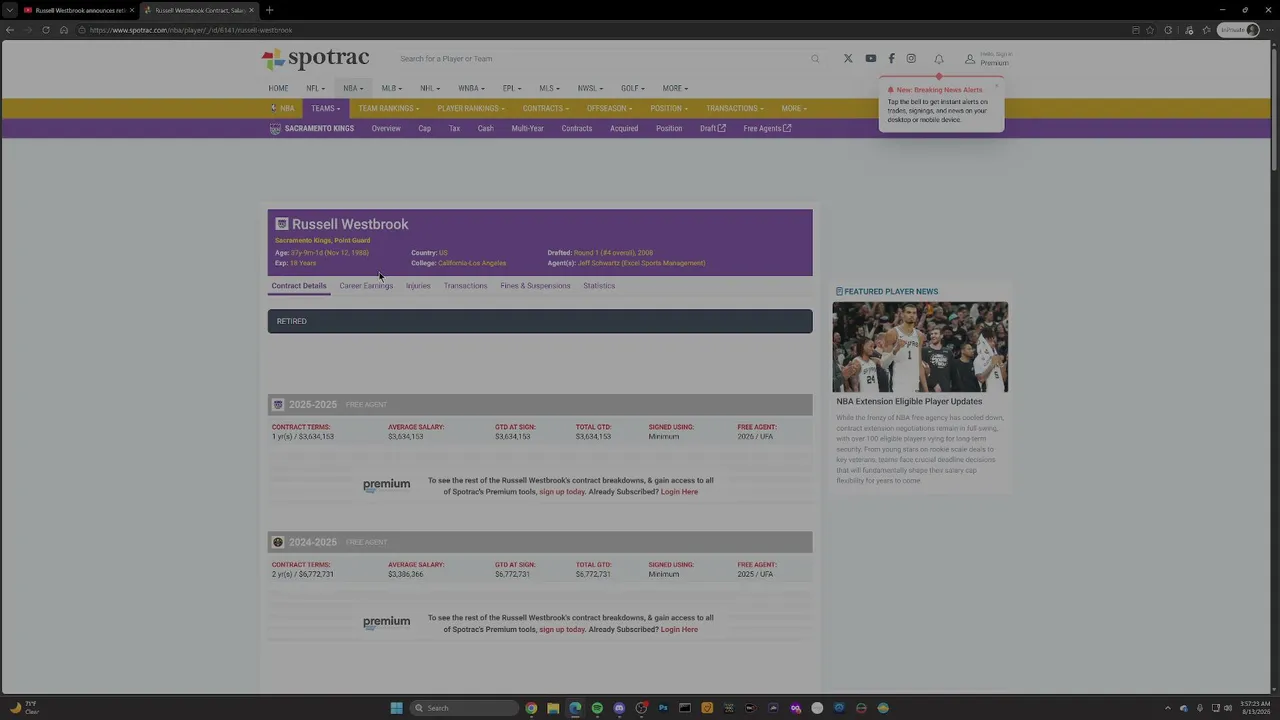Open the Contracts dropdown in gold bar
Viewport: 1280px width, 720px height.
546,108
